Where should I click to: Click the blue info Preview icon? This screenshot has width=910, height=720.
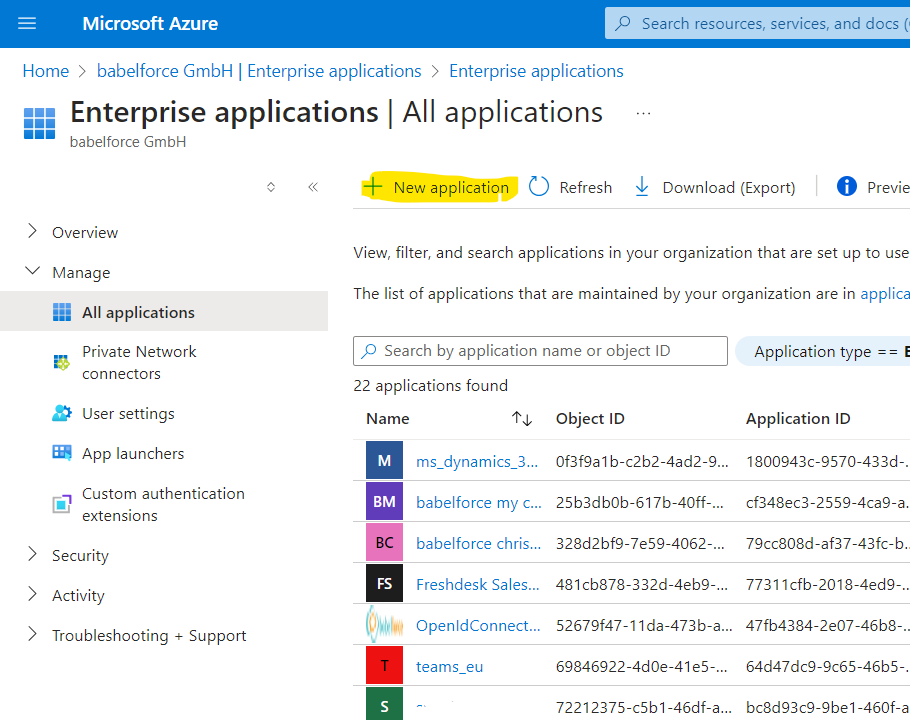tap(847, 186)
